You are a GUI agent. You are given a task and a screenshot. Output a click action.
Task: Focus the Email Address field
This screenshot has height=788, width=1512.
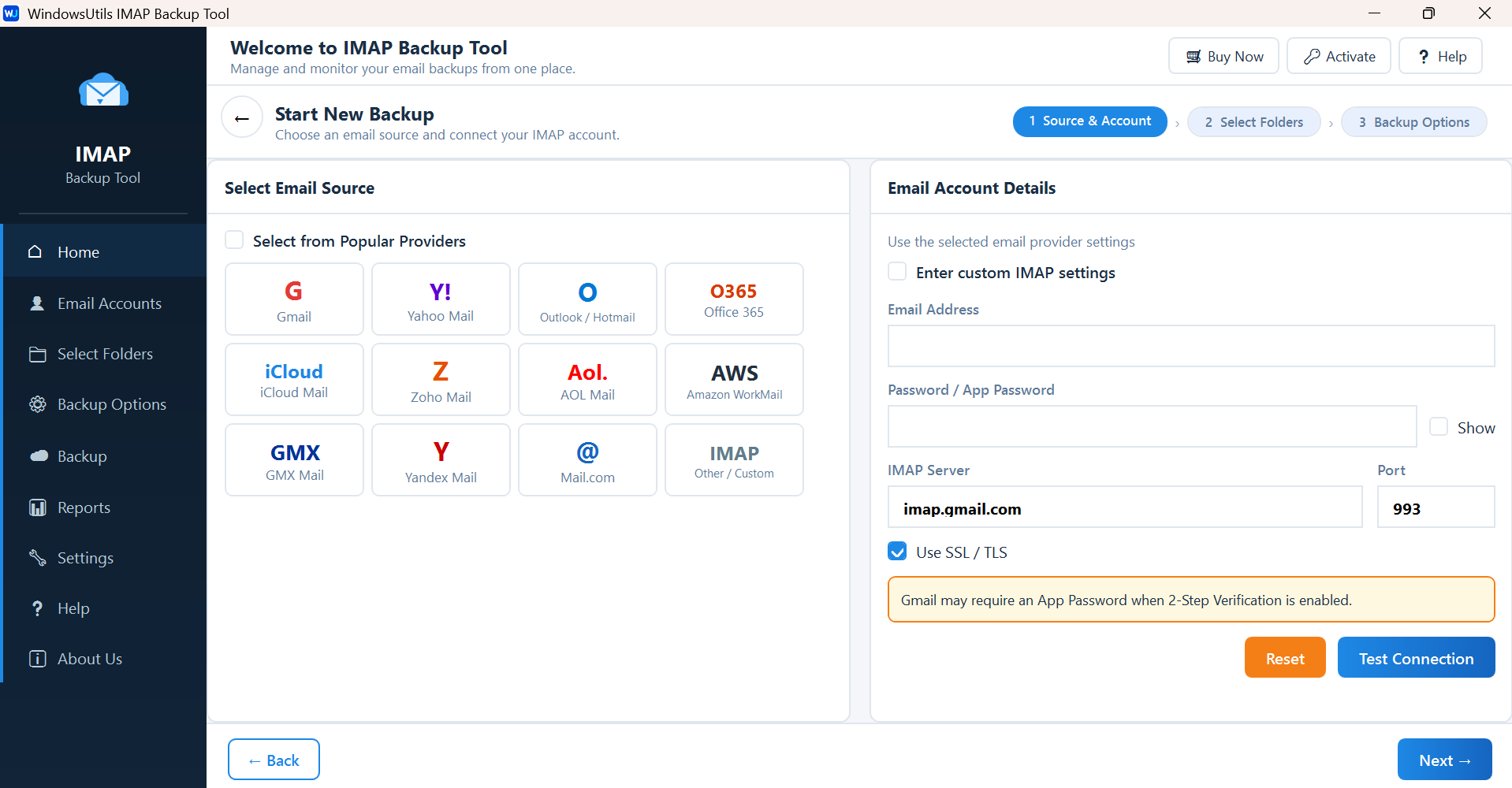(x=1191, y=346)
